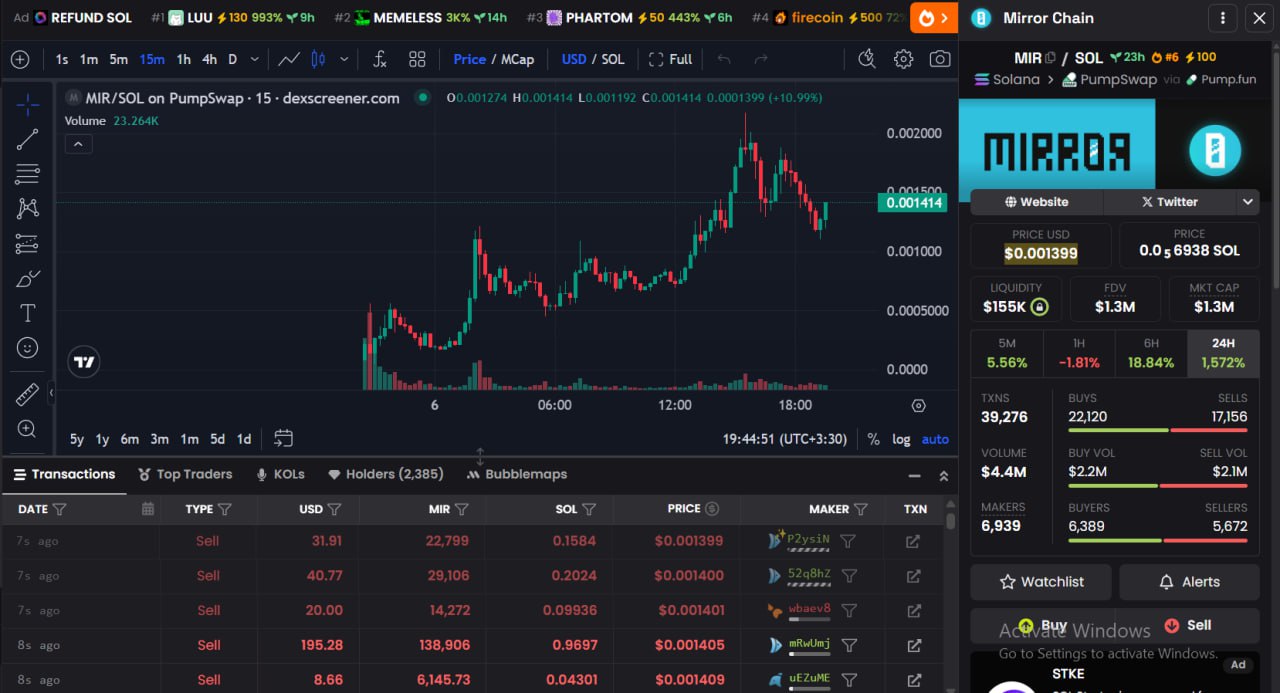1280x693 pixels.
Task: Open the quick search icon in chart toolbar
Action: point(867,59)
